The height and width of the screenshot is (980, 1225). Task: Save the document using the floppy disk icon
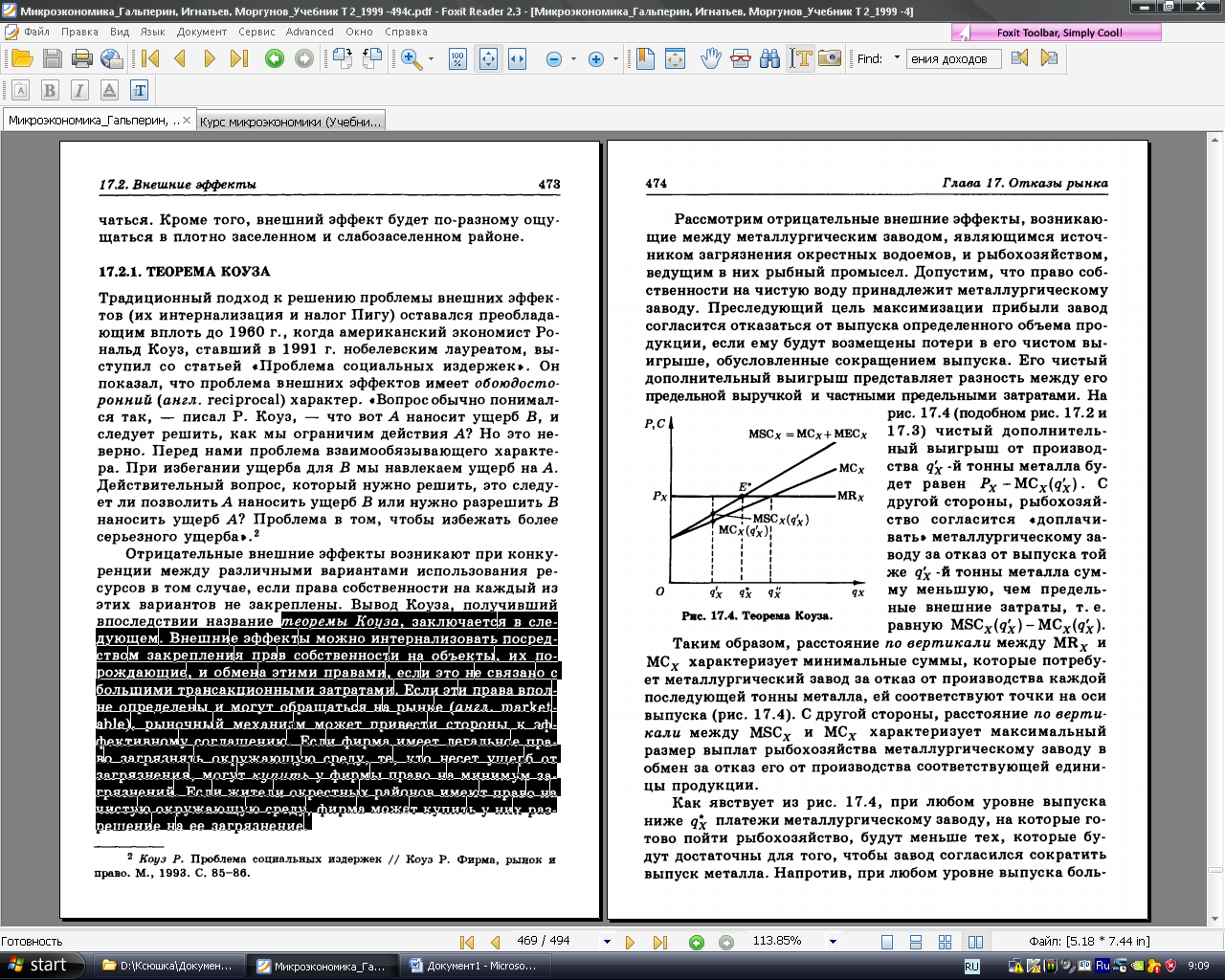52,58
